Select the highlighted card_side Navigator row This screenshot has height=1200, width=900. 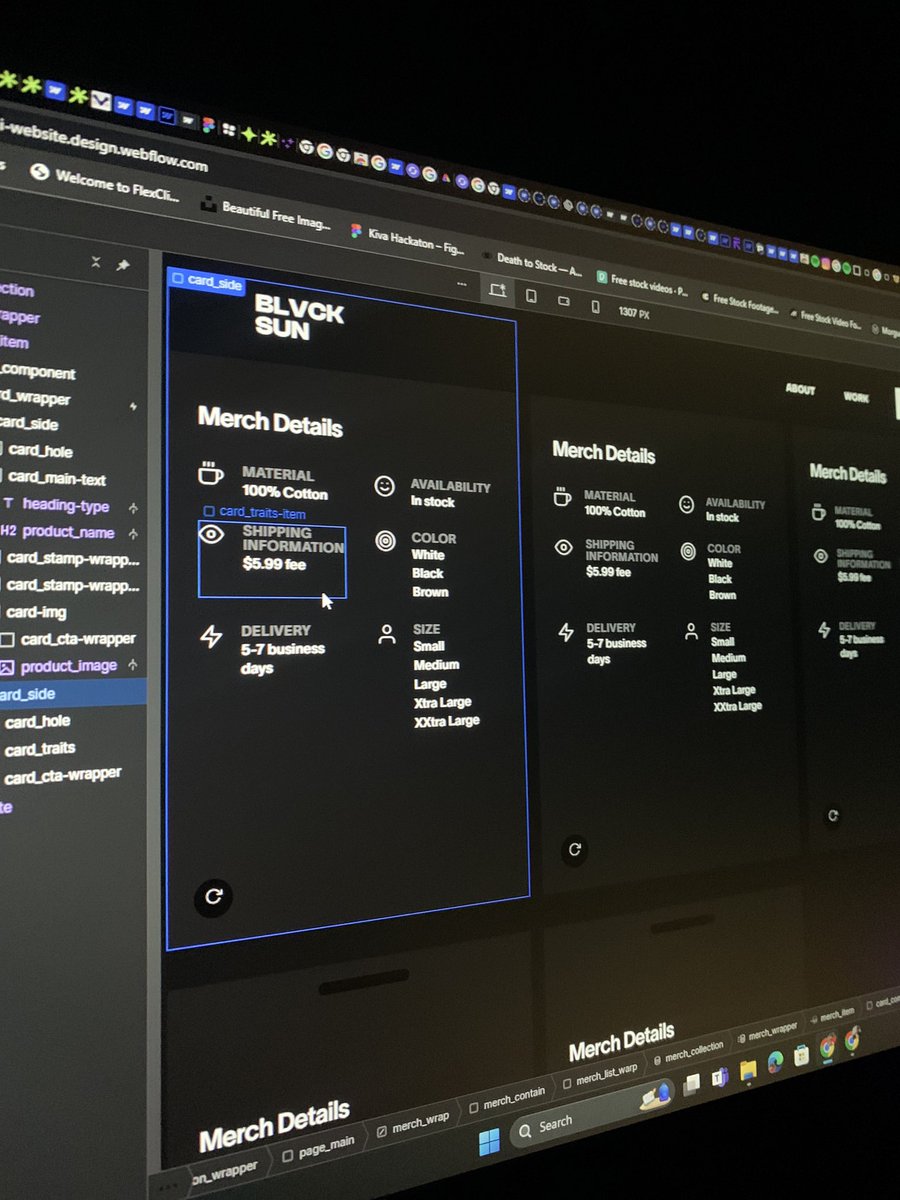[73, 694]
